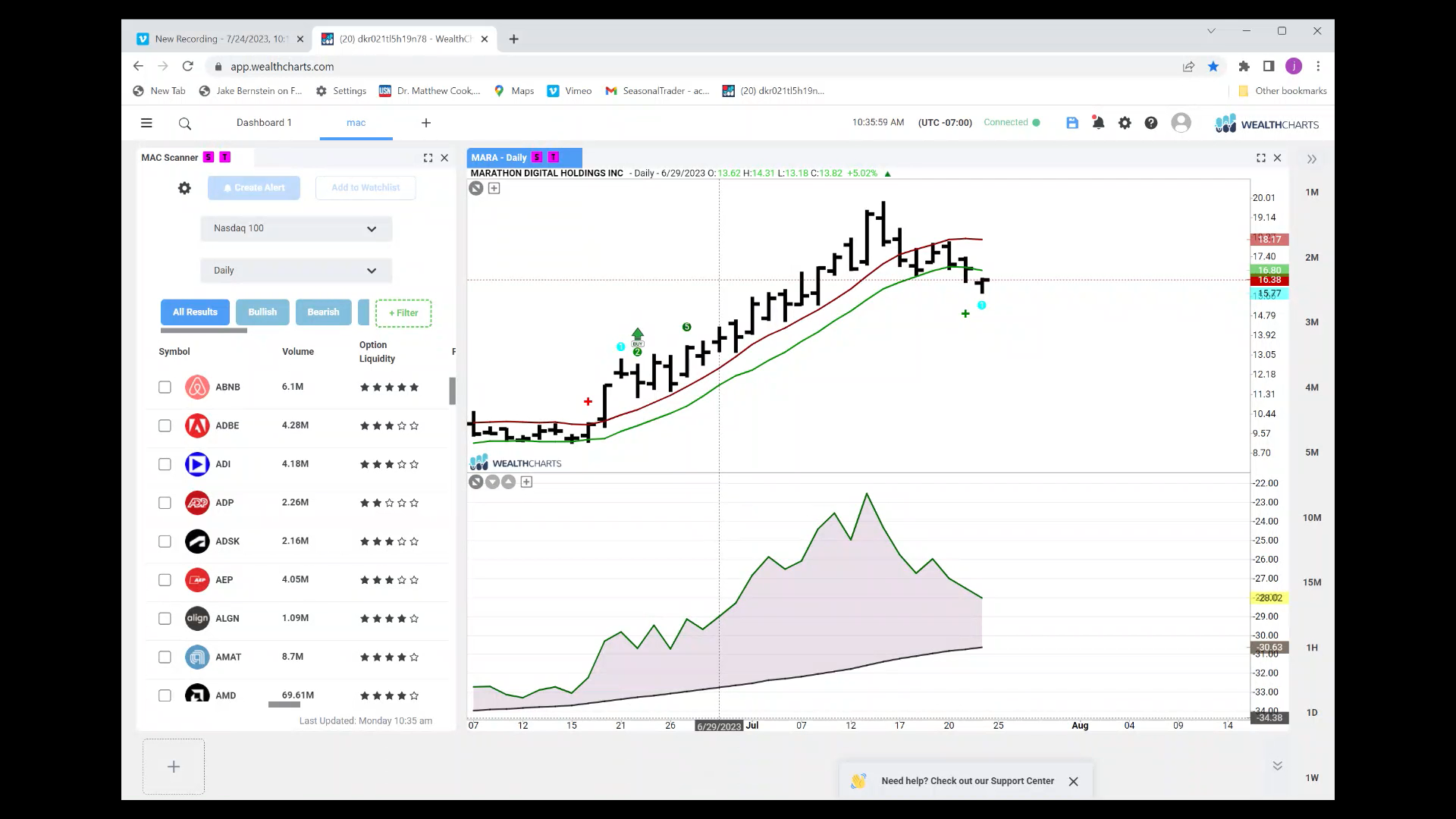The image size is (1456, 819).
Task: Maximize the MAC Scanner panel
Action: coord(428,158)
